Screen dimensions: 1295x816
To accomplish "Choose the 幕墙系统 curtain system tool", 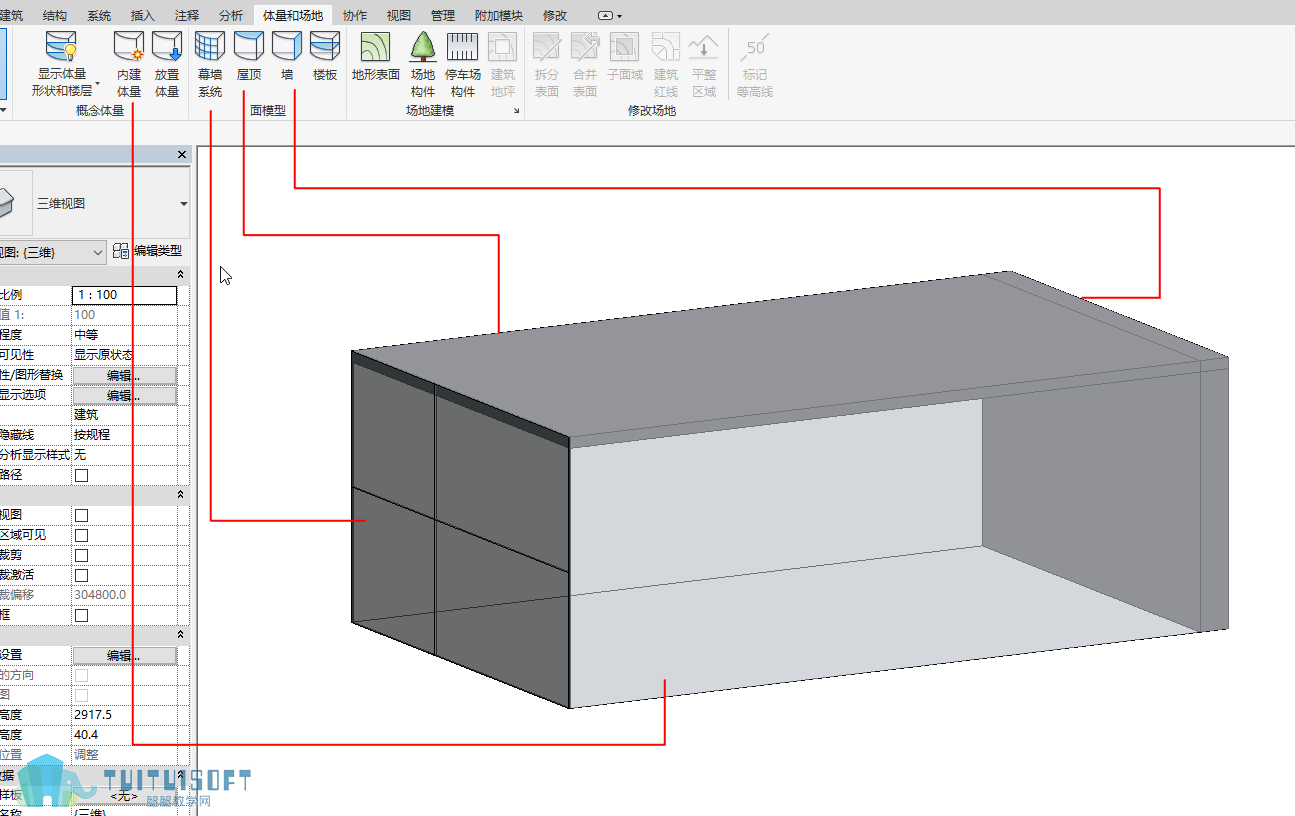I will [210, 64].
